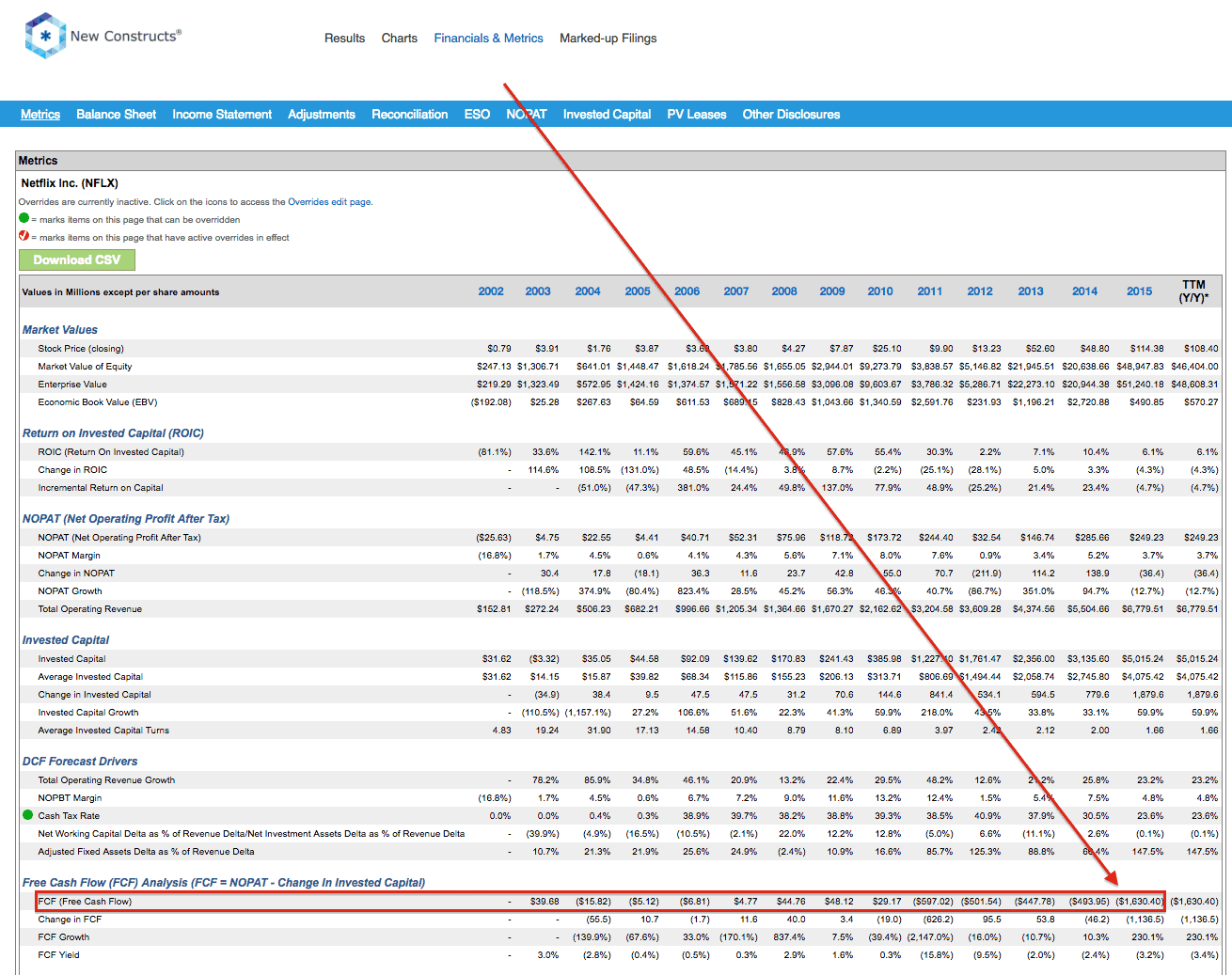The height and width of the screenshot is (975, 1232).
Task: Switch to the Balance Sheet tab
Action: click(116, 115)
